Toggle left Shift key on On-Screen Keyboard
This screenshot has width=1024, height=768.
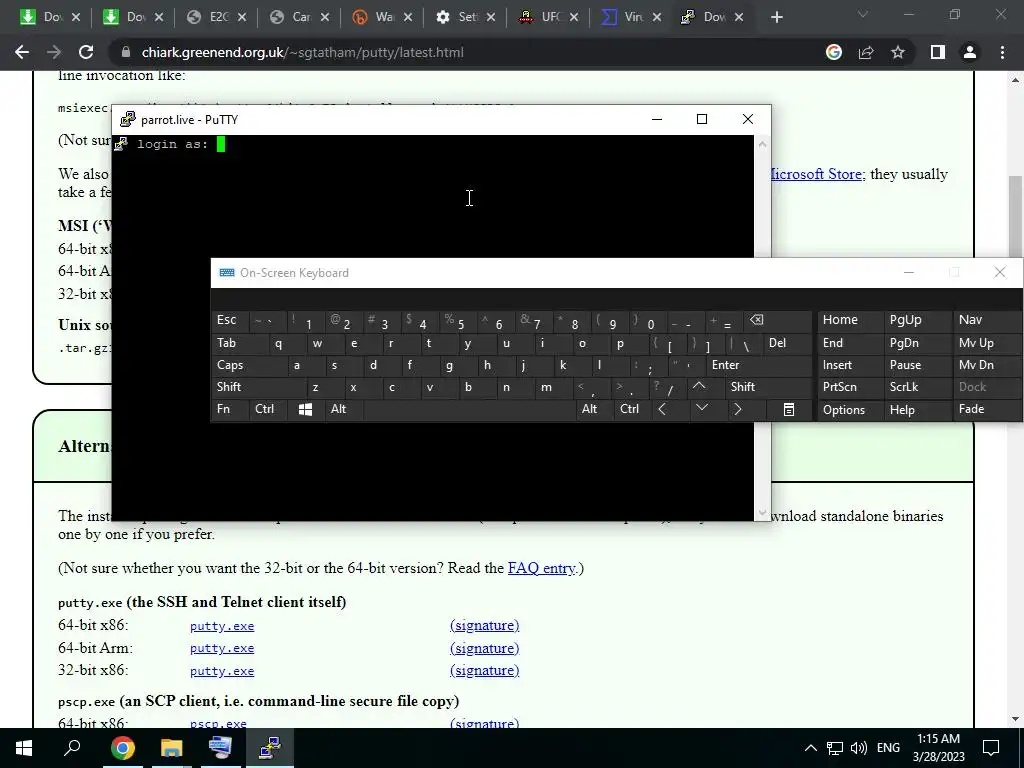(x=258, y=387)
